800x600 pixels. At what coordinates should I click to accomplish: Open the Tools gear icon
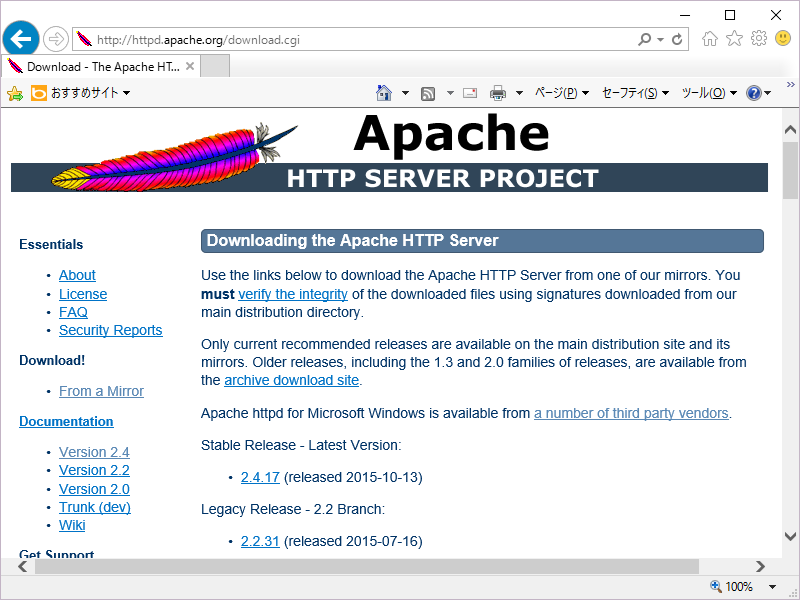(759, 38)
